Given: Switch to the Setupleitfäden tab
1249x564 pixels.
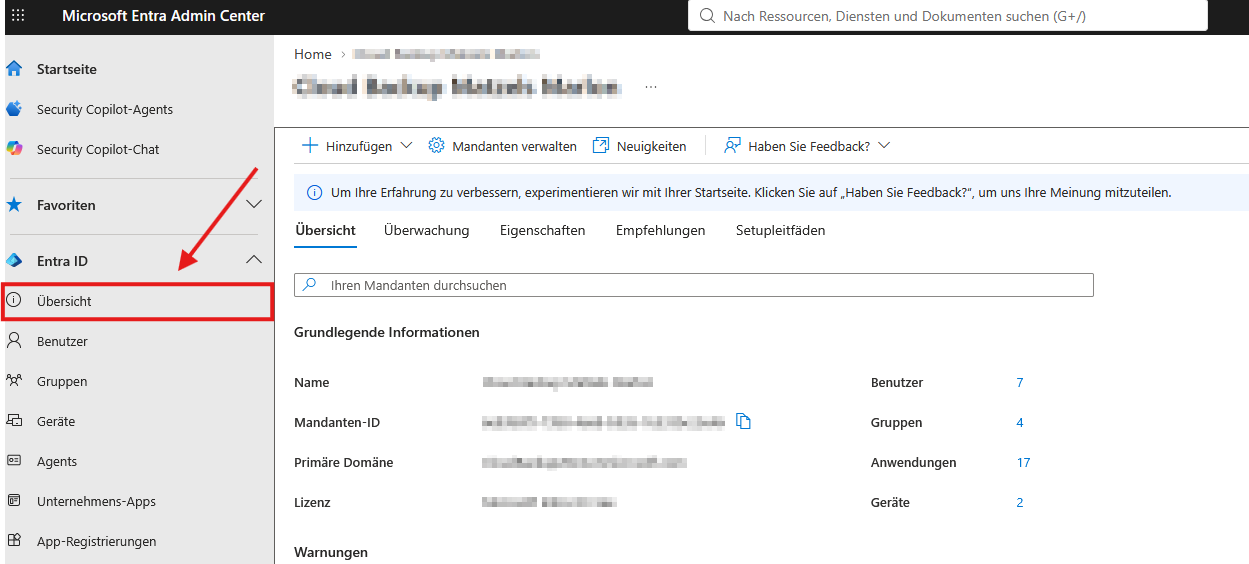Looking at the screenshot, I should [x=781, y=230].
